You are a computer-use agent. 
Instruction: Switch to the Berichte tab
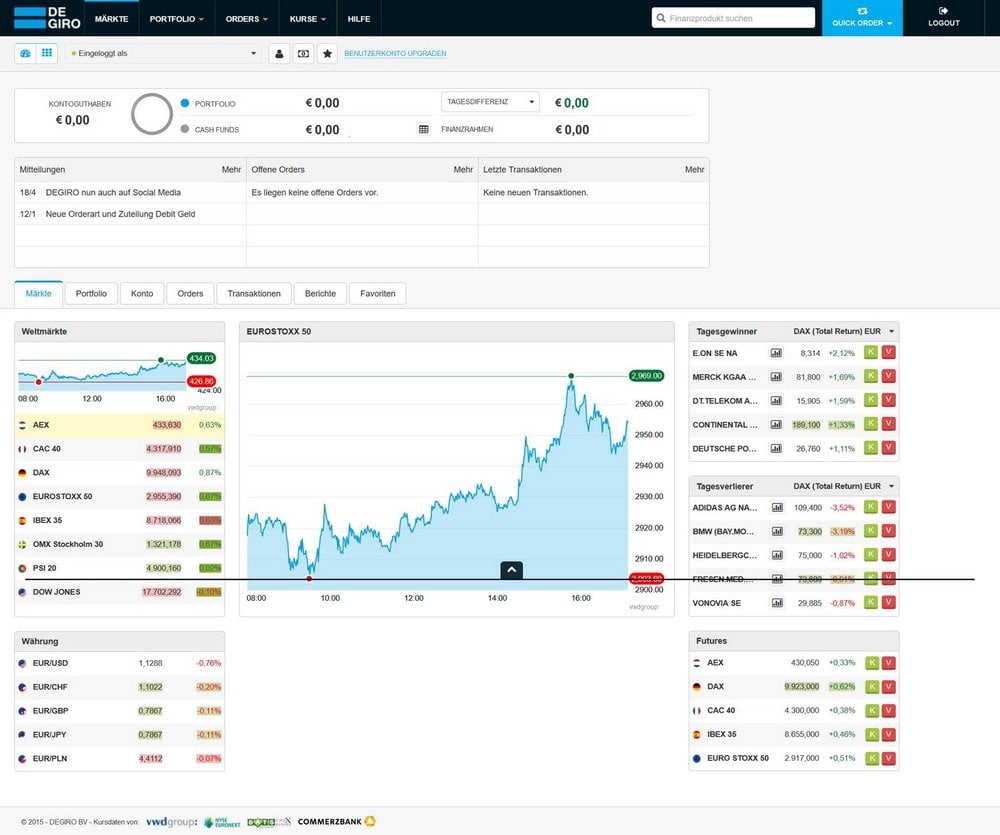tap(320, 293)
